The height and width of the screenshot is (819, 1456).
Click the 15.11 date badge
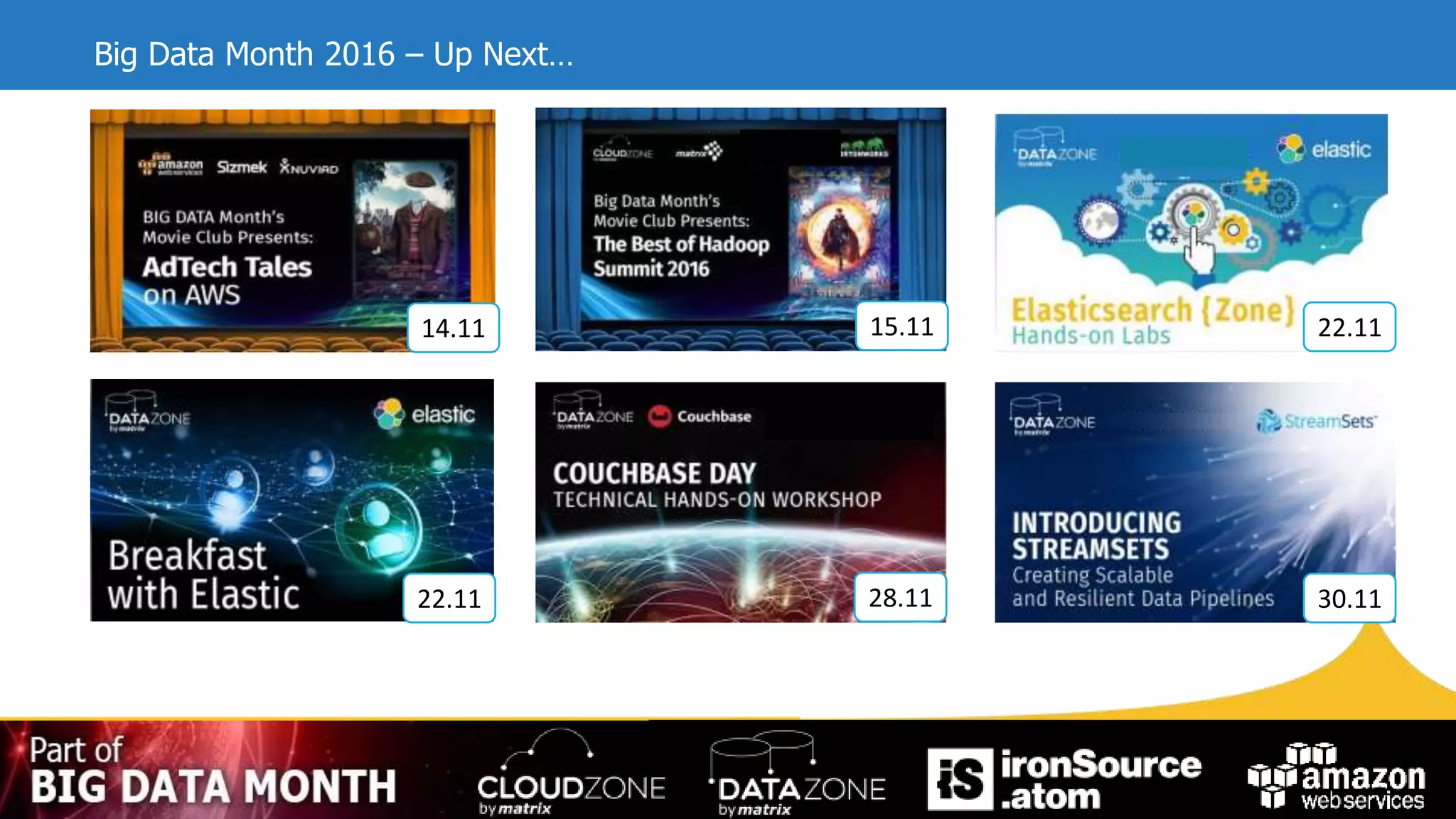901,326
